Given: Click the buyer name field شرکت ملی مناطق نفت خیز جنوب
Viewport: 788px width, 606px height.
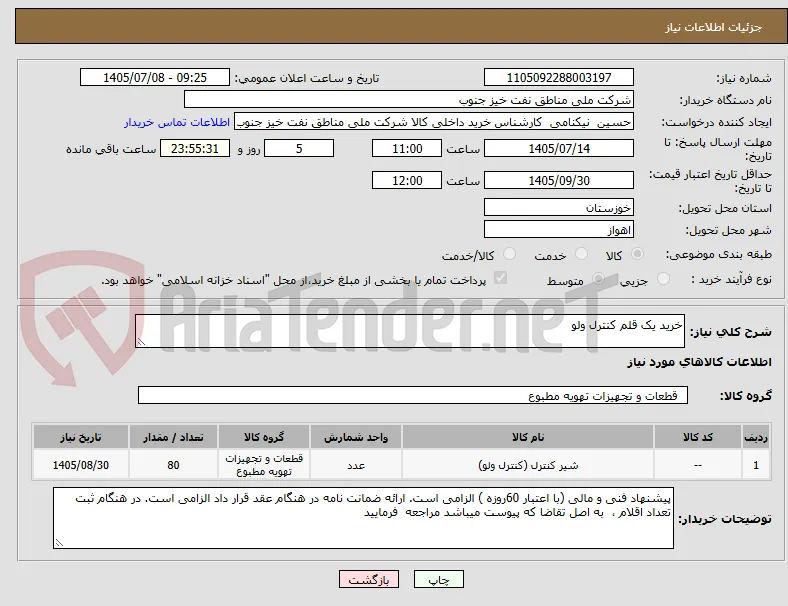Looking at the screenshot, I should 409,99.
